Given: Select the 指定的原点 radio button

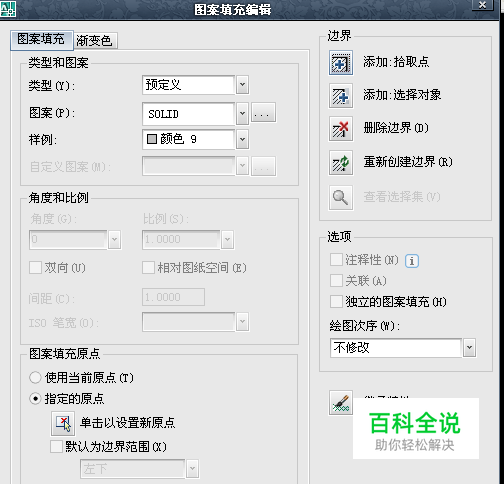Looking at the screenshot, I should tap(35, 399).
